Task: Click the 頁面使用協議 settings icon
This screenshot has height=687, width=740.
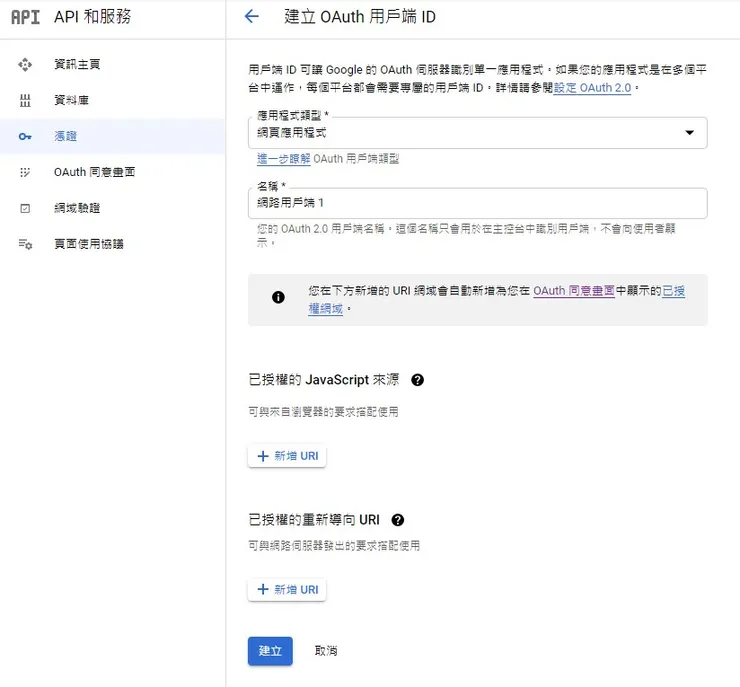Action: click(x=25, y=244)
